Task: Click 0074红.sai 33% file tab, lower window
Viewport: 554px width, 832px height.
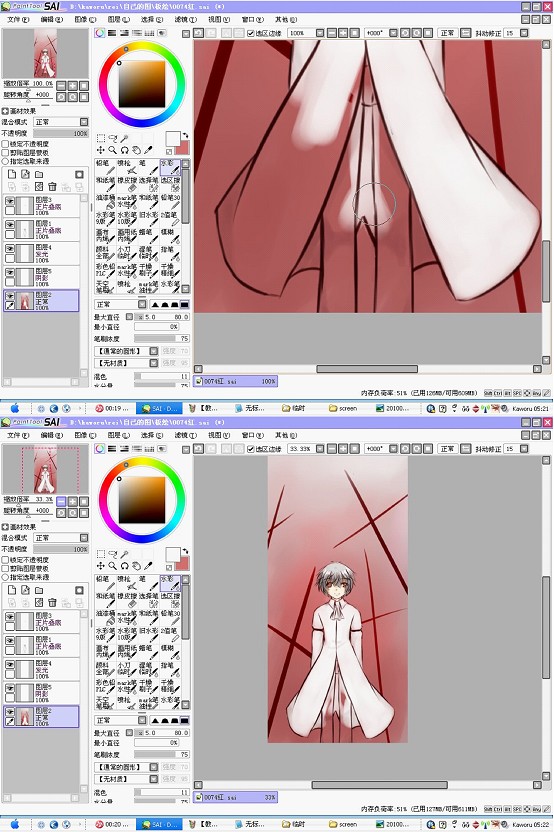Action: pyautogui.click(x=235, y=797)
